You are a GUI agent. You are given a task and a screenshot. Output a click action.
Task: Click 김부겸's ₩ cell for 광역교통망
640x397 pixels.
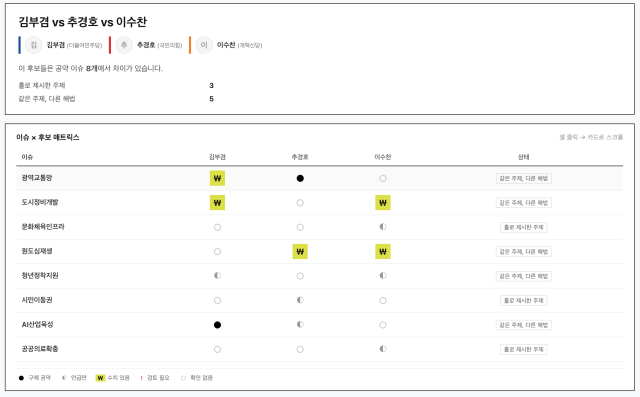pos(217,178)
